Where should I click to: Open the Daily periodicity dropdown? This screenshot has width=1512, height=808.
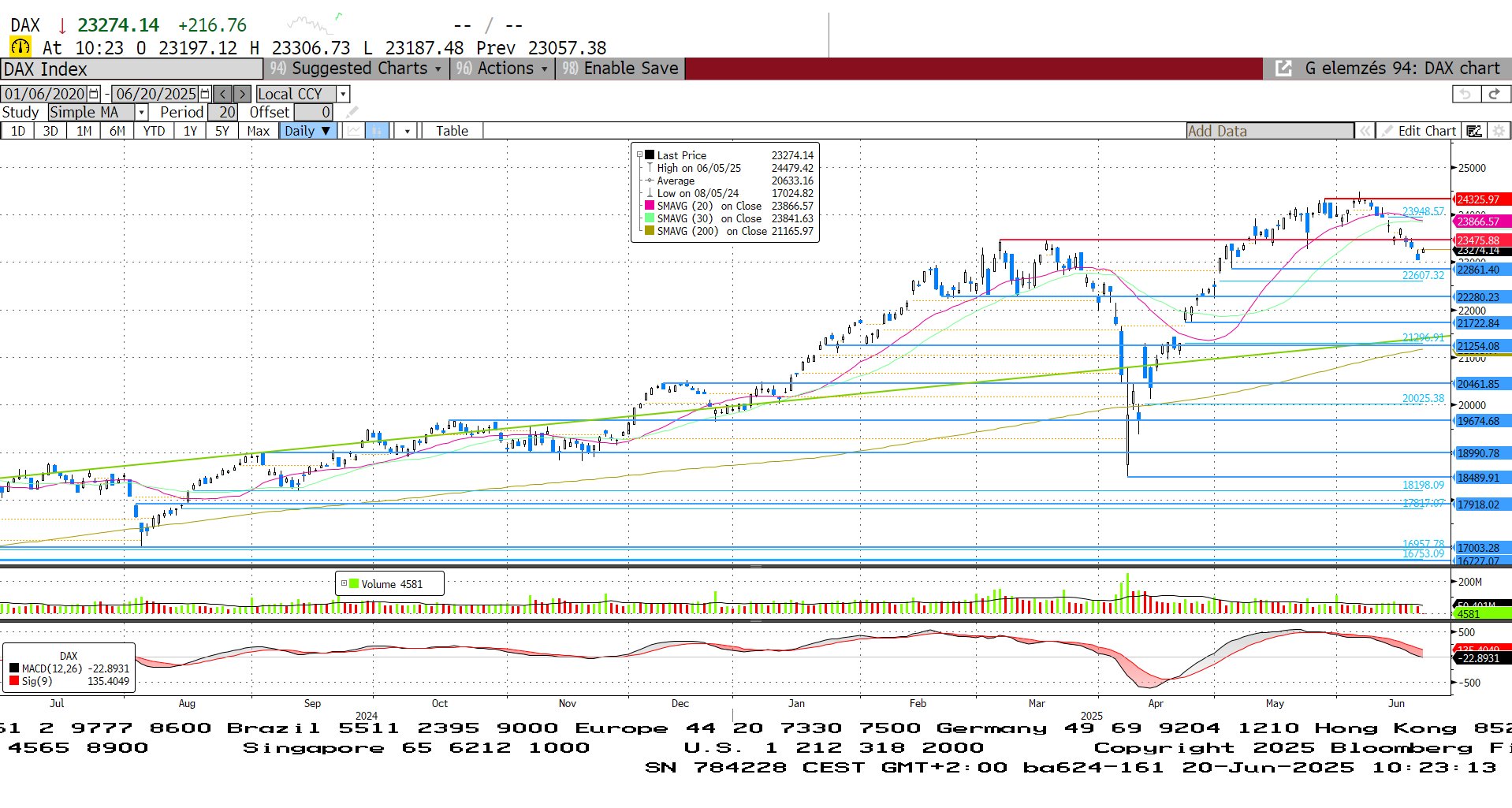[308, 131]
